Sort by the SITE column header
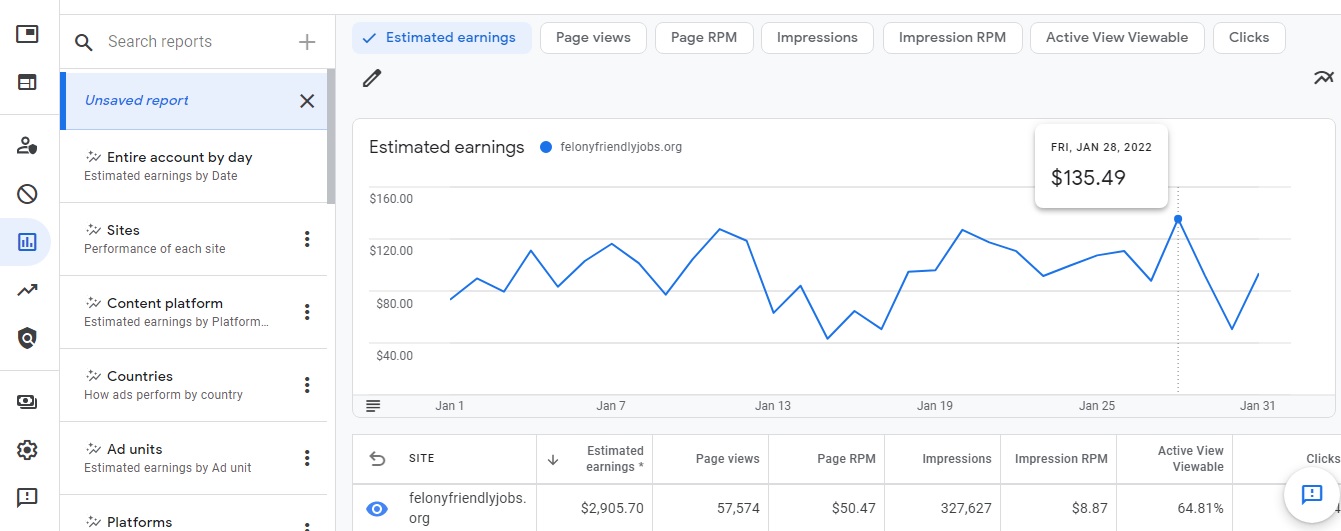This screenshot has height=531, width=1341. pyautogui.click(x=421, y=459)
